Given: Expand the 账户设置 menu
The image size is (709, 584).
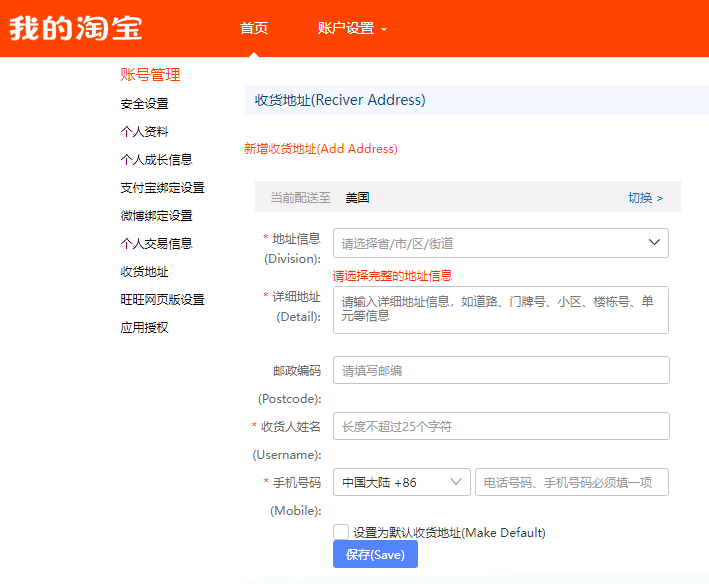Looking at the screenshot, I should [352, 28].
